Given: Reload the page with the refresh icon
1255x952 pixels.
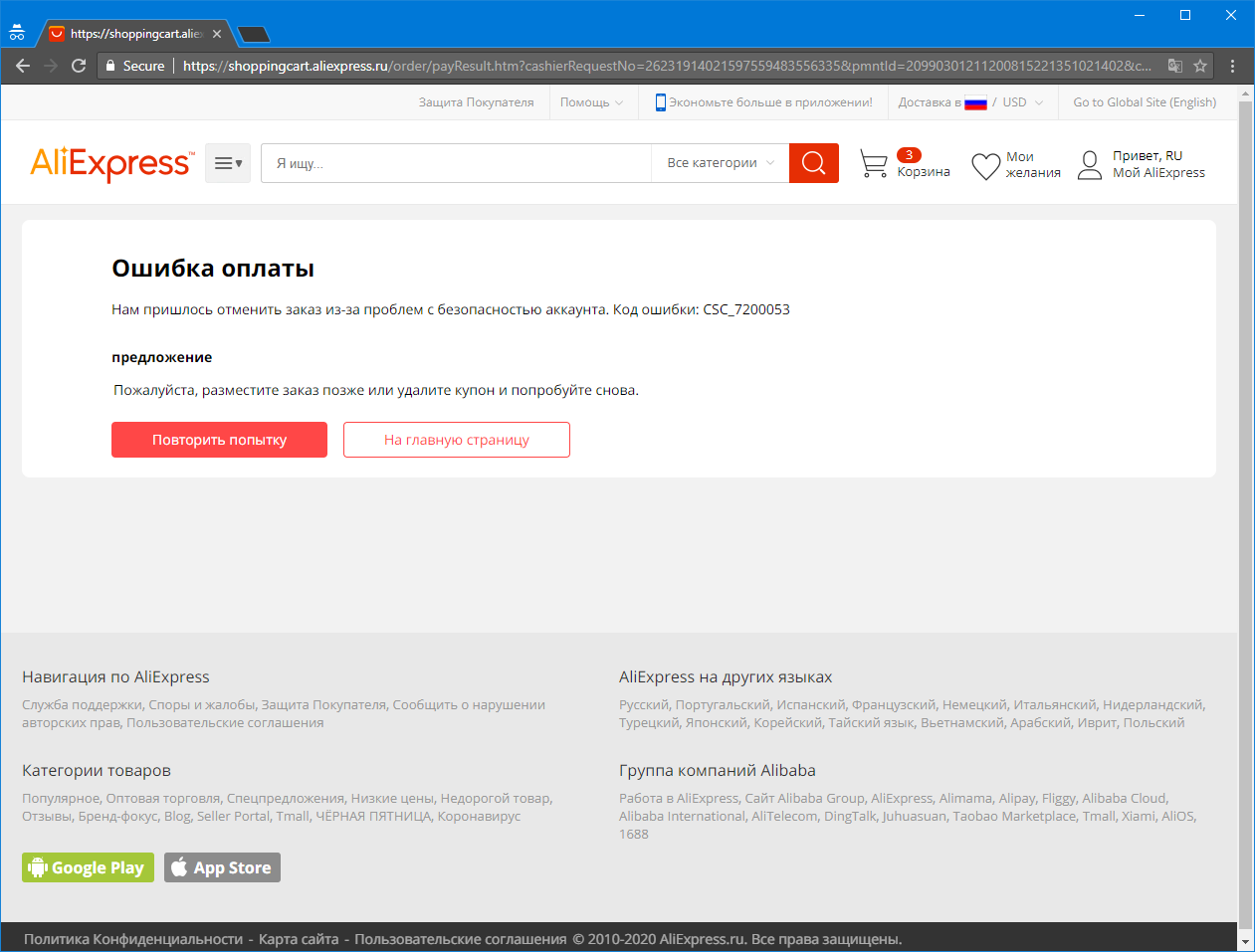Looking at the screenshot, I should click(x=79, y=66).
